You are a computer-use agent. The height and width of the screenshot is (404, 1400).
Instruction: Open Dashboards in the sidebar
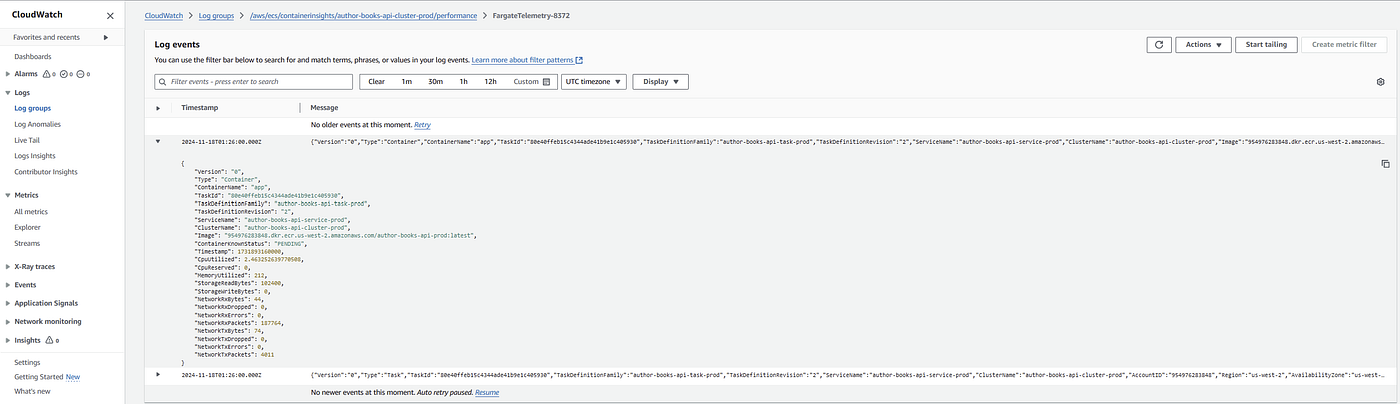click(33, 56)
